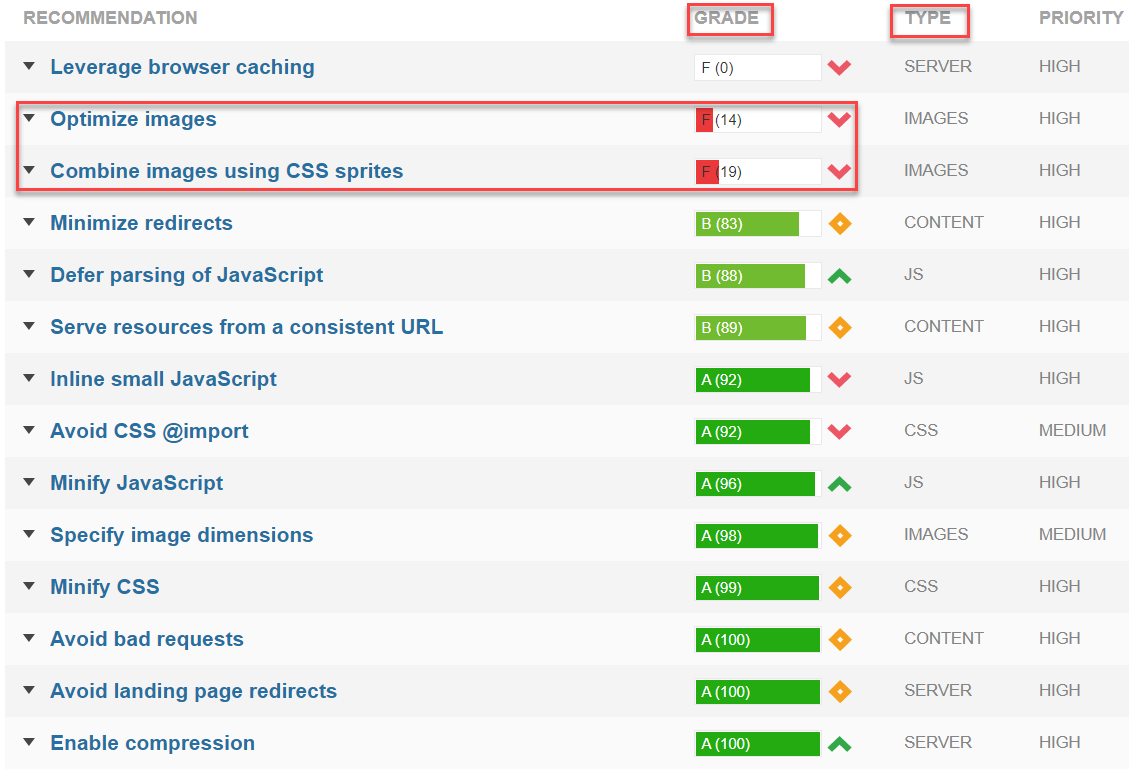Expand the Avoid bad requests triangle
This screenshot has width=1129, height=769.
[29, 638]
